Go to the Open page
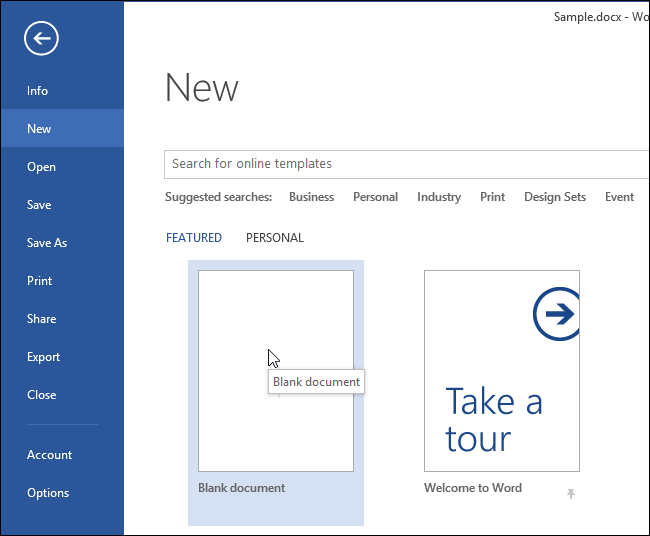 click(42, 167)
